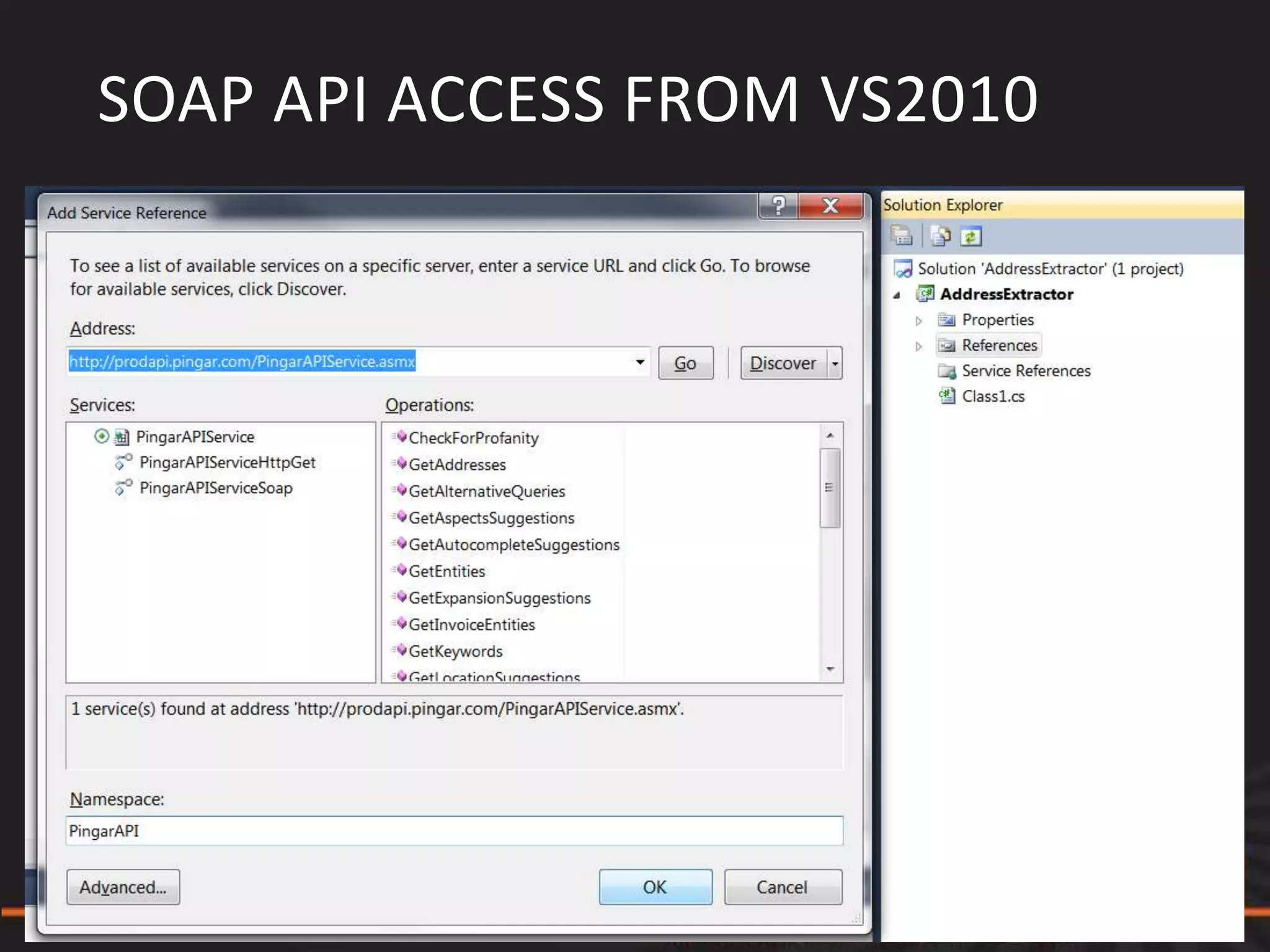Click the dialog Help question mark button

[x=779, y=206]
